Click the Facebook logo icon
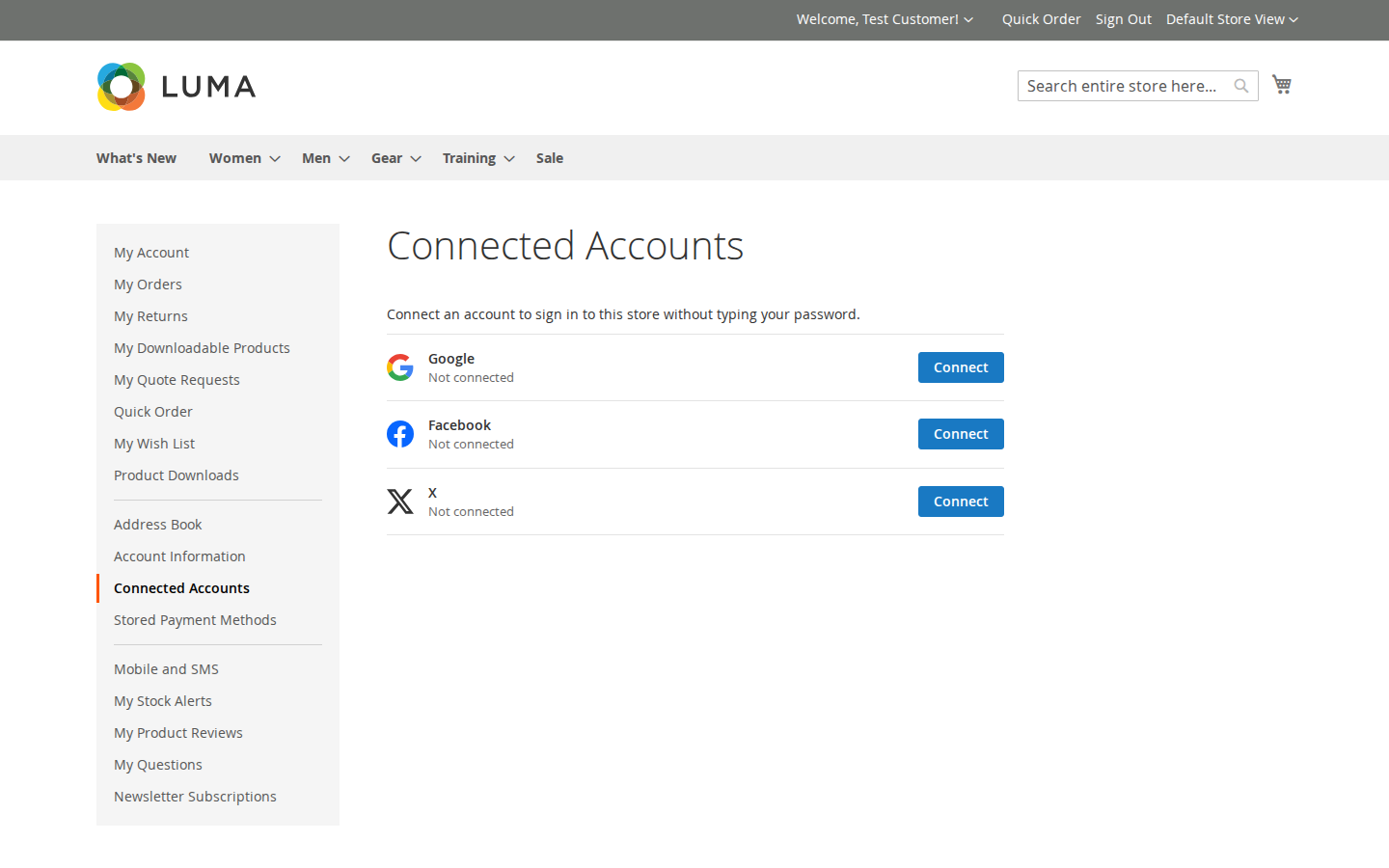This screenshot has width=1389, height=868. 400,434
